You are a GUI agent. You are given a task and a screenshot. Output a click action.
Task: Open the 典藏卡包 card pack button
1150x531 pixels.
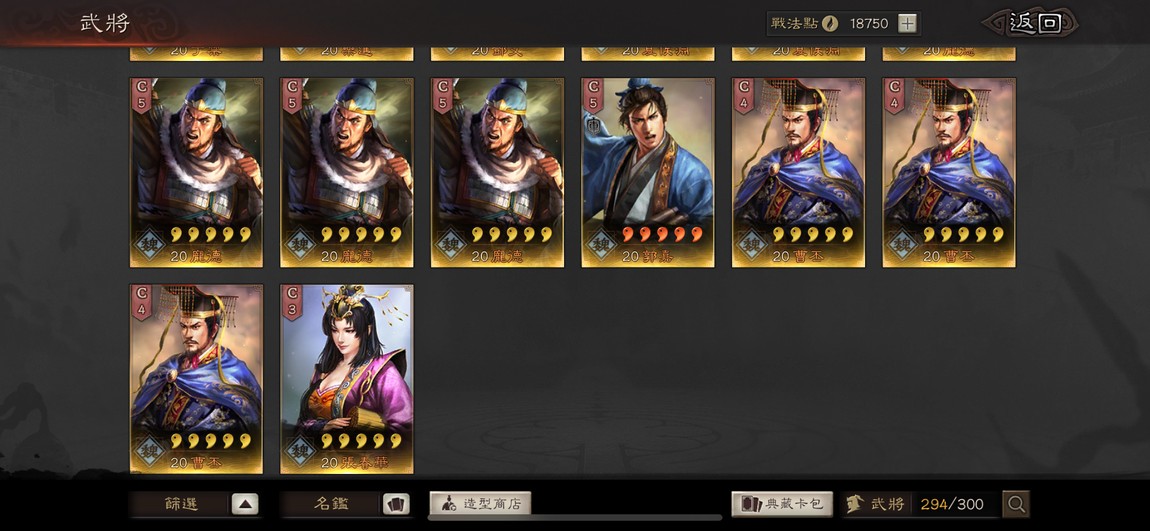[782, 504]
